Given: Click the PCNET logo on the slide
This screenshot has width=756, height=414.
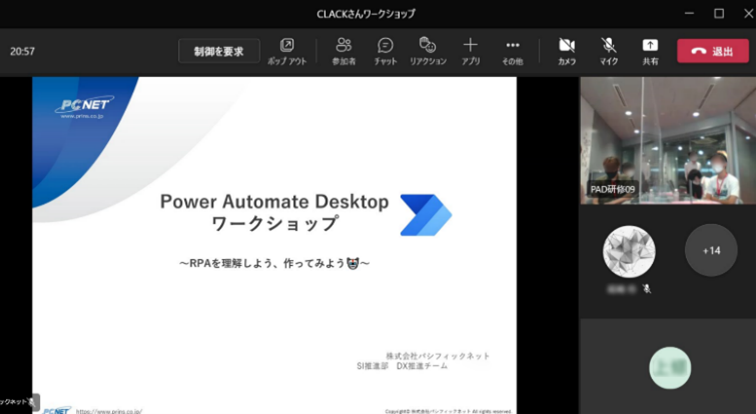Looking at the screenshot, I should pyautogui.click(x=84, y=107).
